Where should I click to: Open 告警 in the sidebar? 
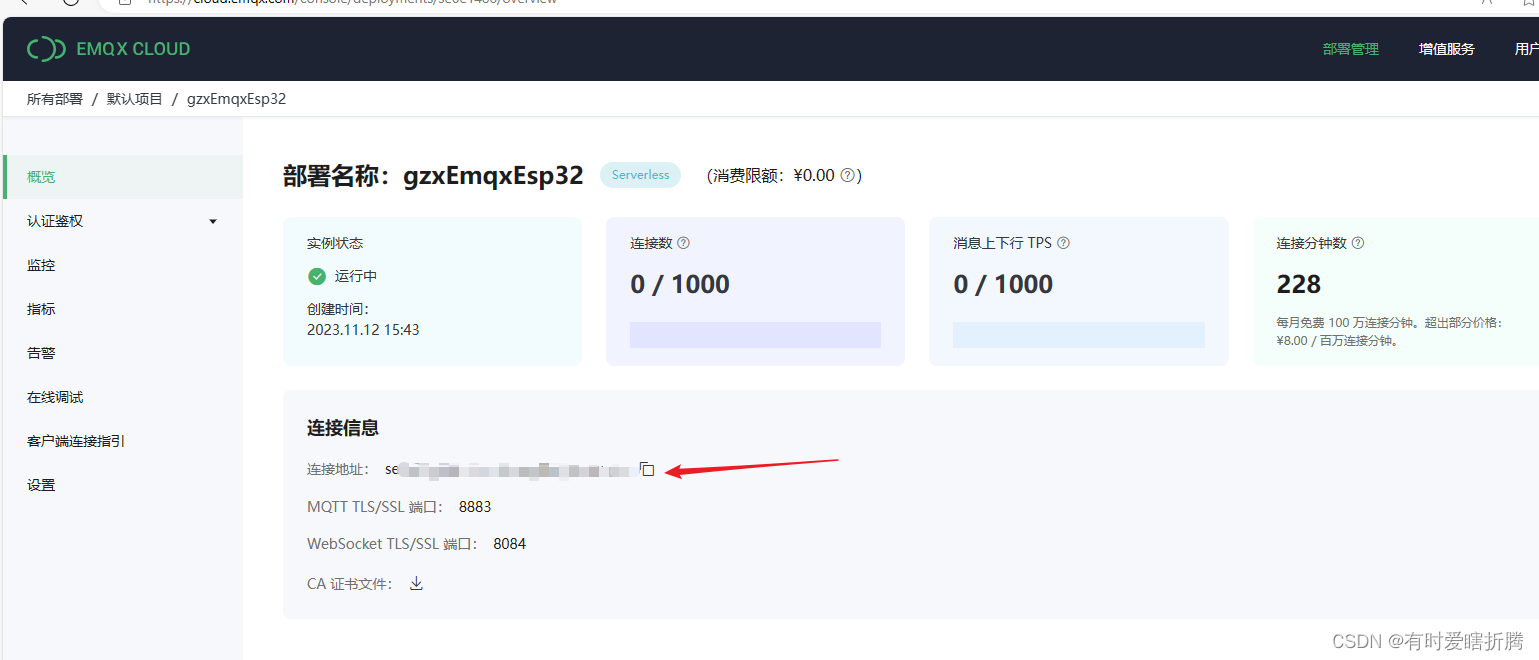[x=123, y=353]
